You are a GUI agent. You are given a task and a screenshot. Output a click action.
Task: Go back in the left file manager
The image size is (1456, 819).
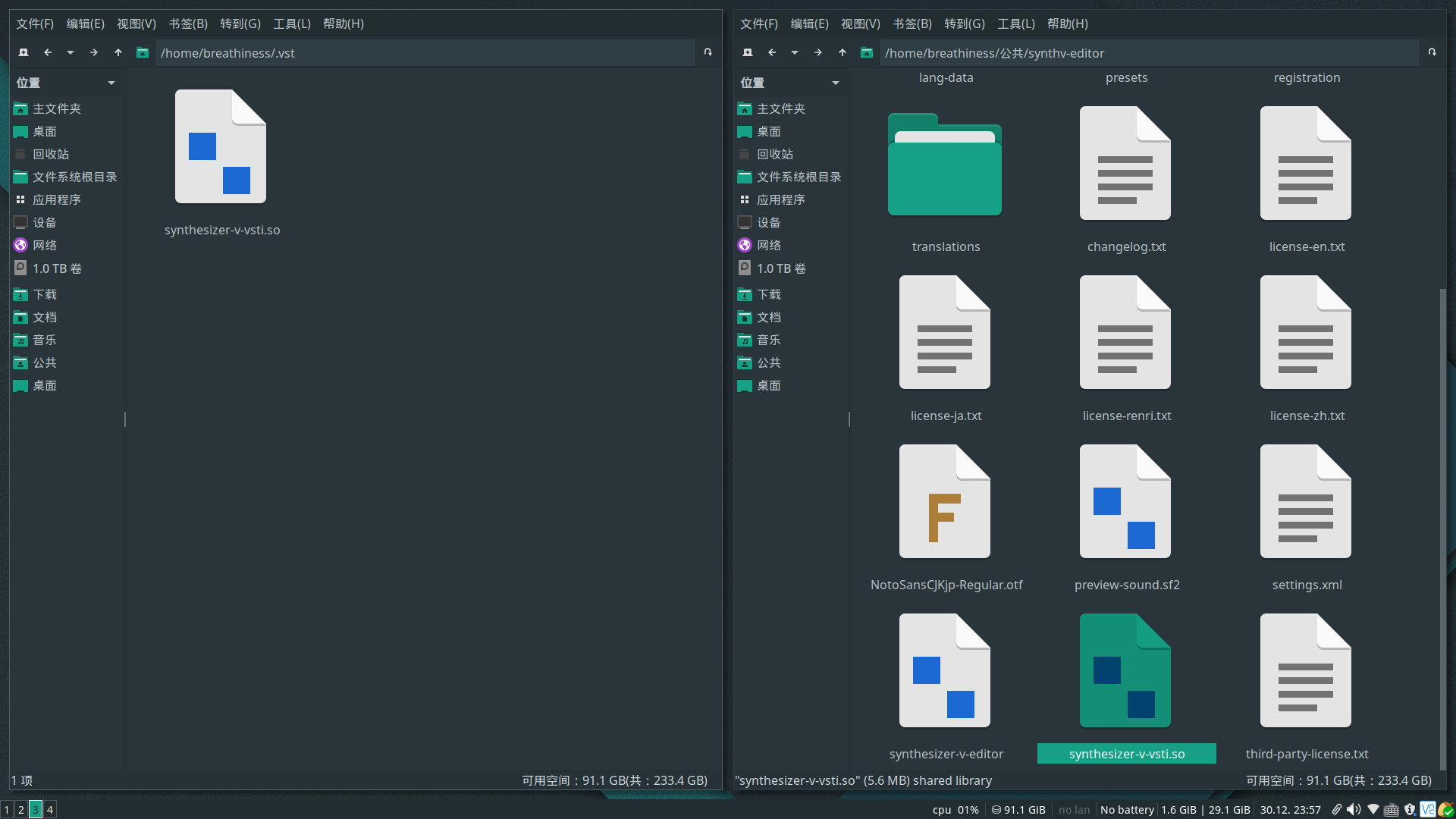pos(48,52)
